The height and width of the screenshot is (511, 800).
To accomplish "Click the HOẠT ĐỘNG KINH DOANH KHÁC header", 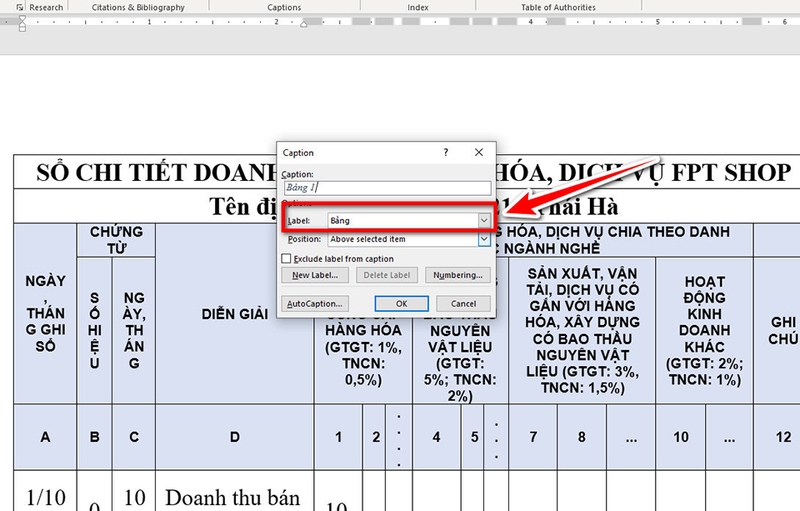I will (705, 330).
